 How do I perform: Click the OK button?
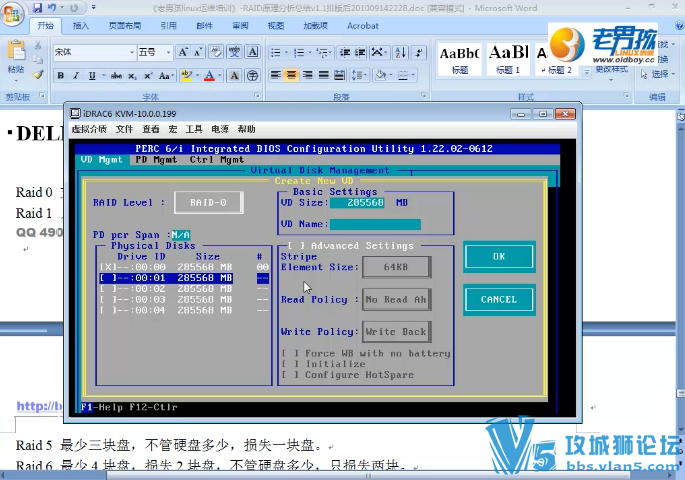[x=499, y=256]
